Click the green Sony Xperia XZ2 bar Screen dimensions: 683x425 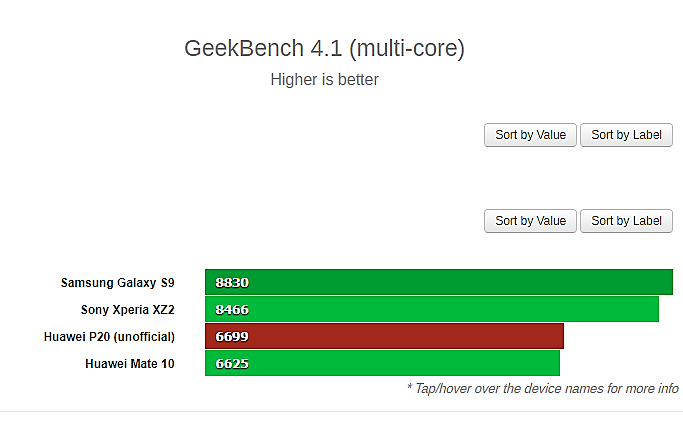pyautogui.click(x=432, y=309)
